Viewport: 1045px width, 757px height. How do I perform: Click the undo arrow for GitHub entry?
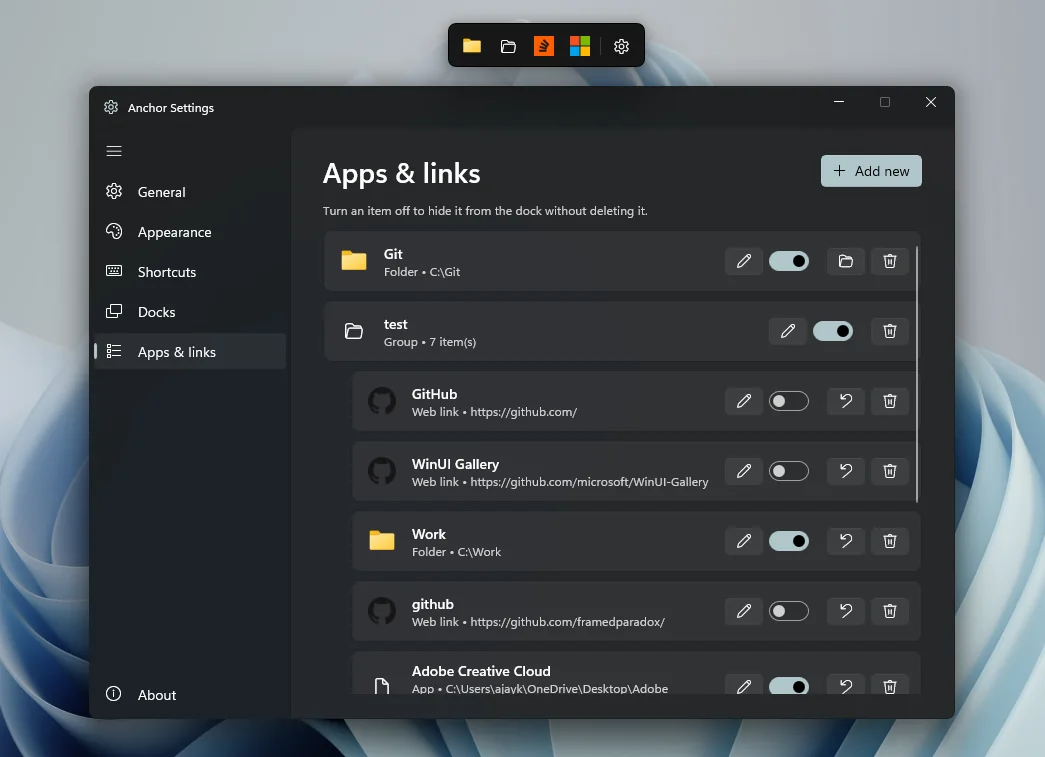pyautogui.click(x=846, y=401)
